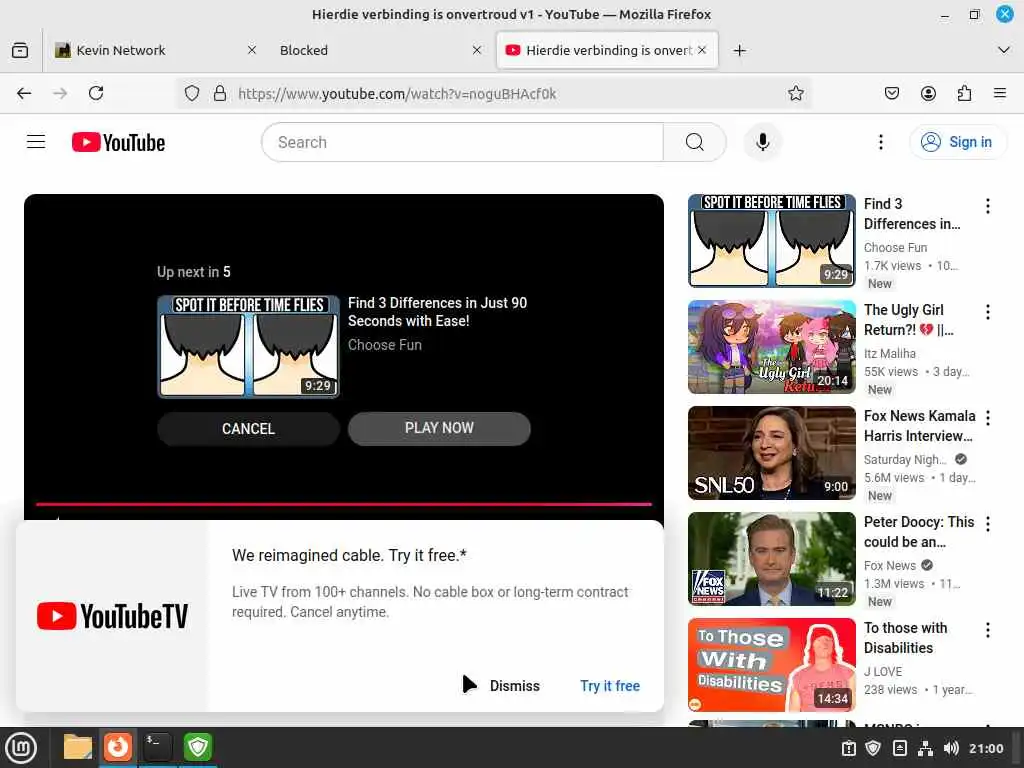Open volume control in system tray
The image size is (1024, 768).
point(951,748)
